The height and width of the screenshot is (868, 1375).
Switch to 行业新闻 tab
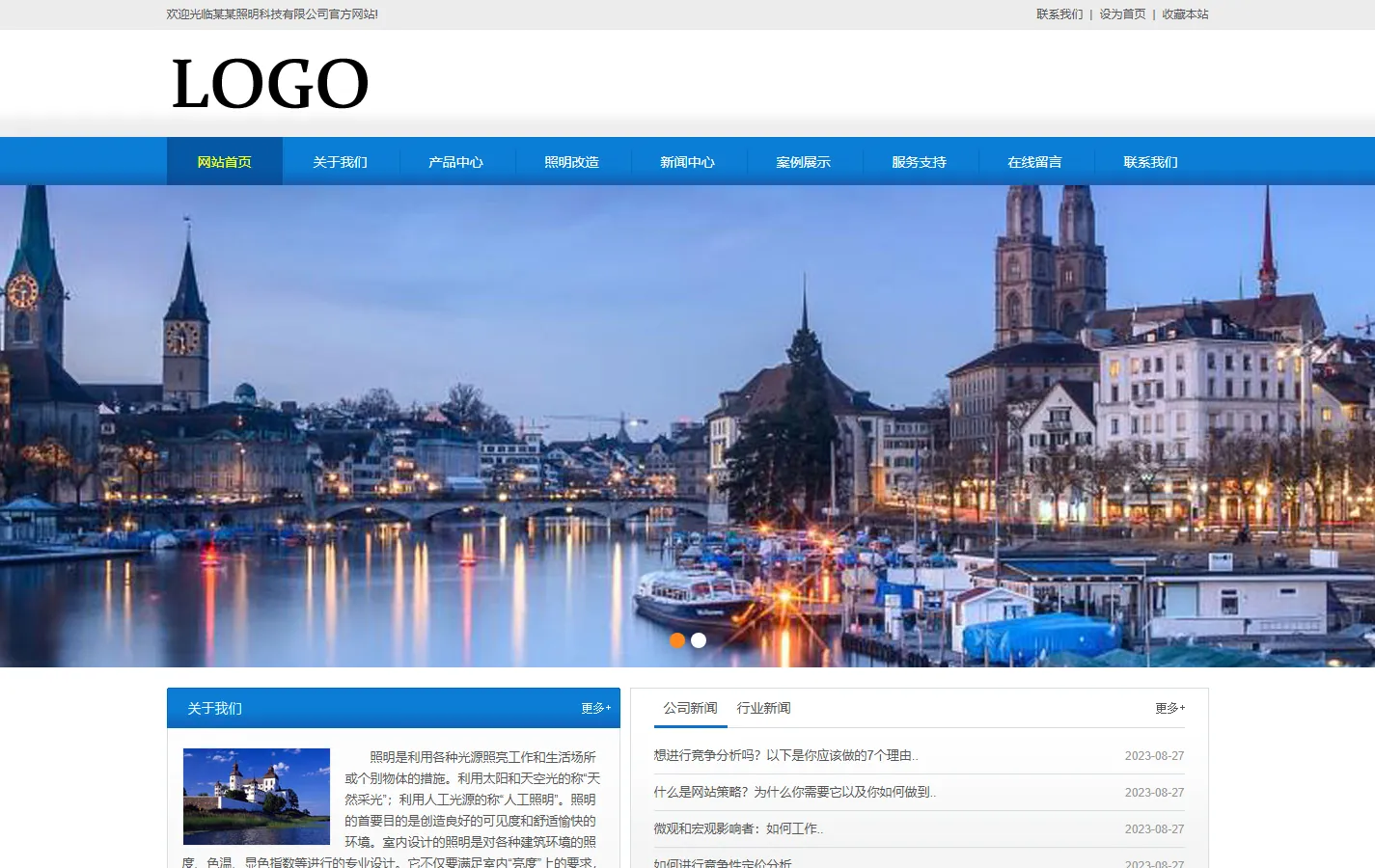pyautogui.click(x=764, y=708)
